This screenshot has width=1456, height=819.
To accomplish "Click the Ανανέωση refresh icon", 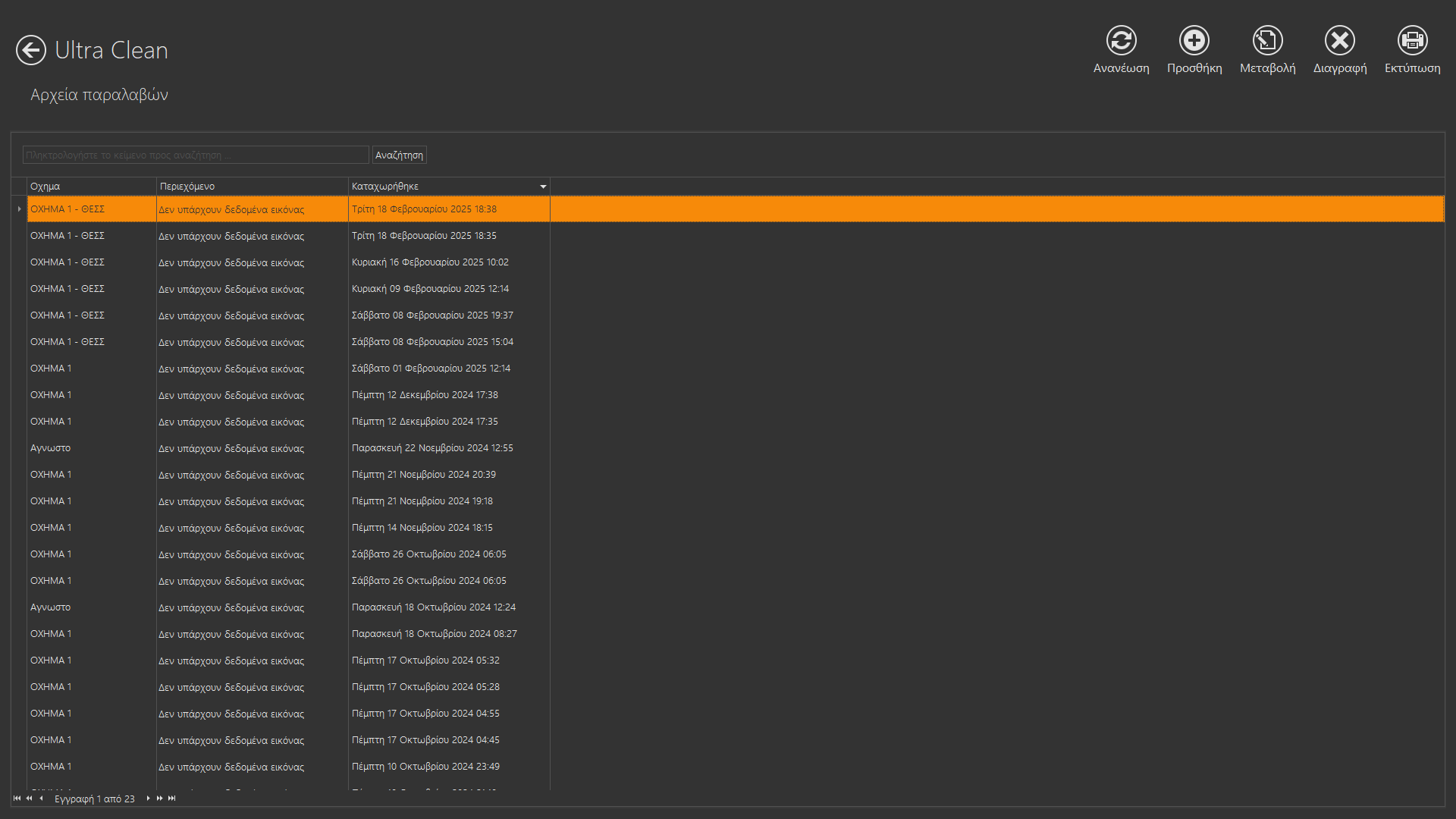I will pyautogui.click(x=1121, y=41).
